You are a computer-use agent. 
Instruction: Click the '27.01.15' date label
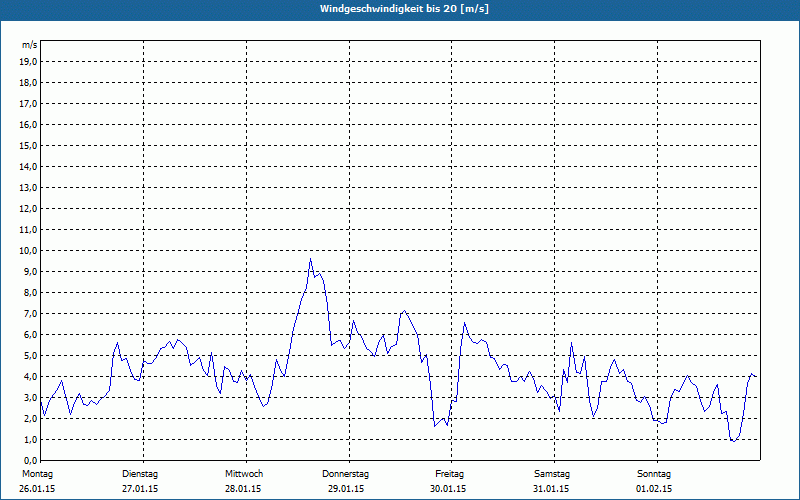[x=140, y=489]
